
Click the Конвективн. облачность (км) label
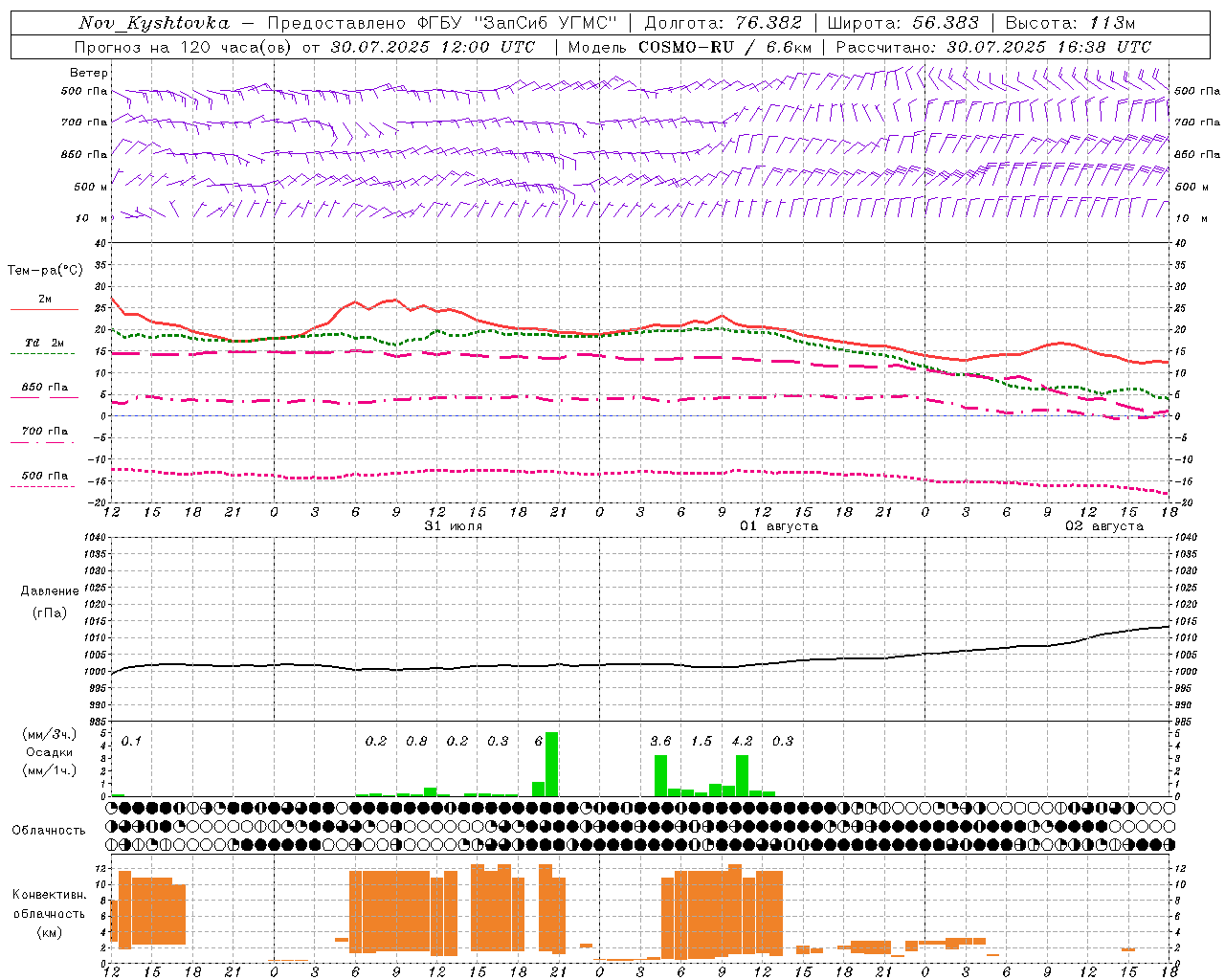(49, 913)
